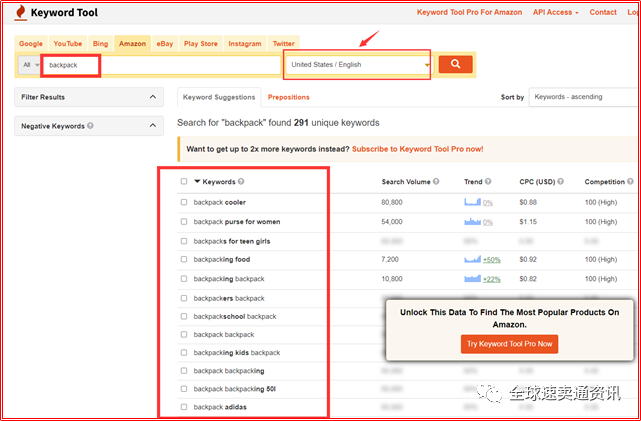Click the Keyword Tool flame logo
The image size is (641, 421).
coord(21,13)
